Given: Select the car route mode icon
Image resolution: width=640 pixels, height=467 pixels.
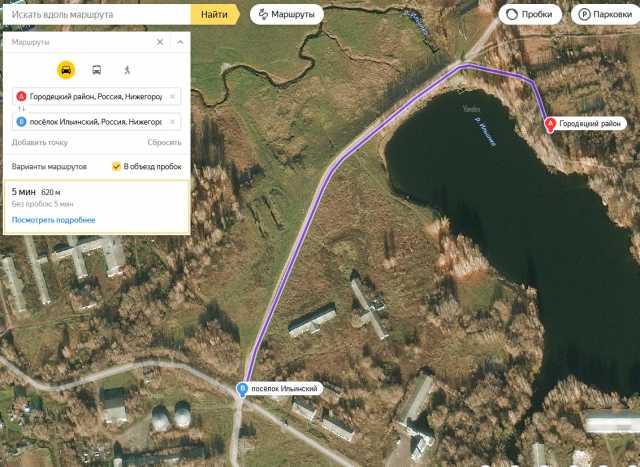Looking at the screenshot, I should coord(66,70).
